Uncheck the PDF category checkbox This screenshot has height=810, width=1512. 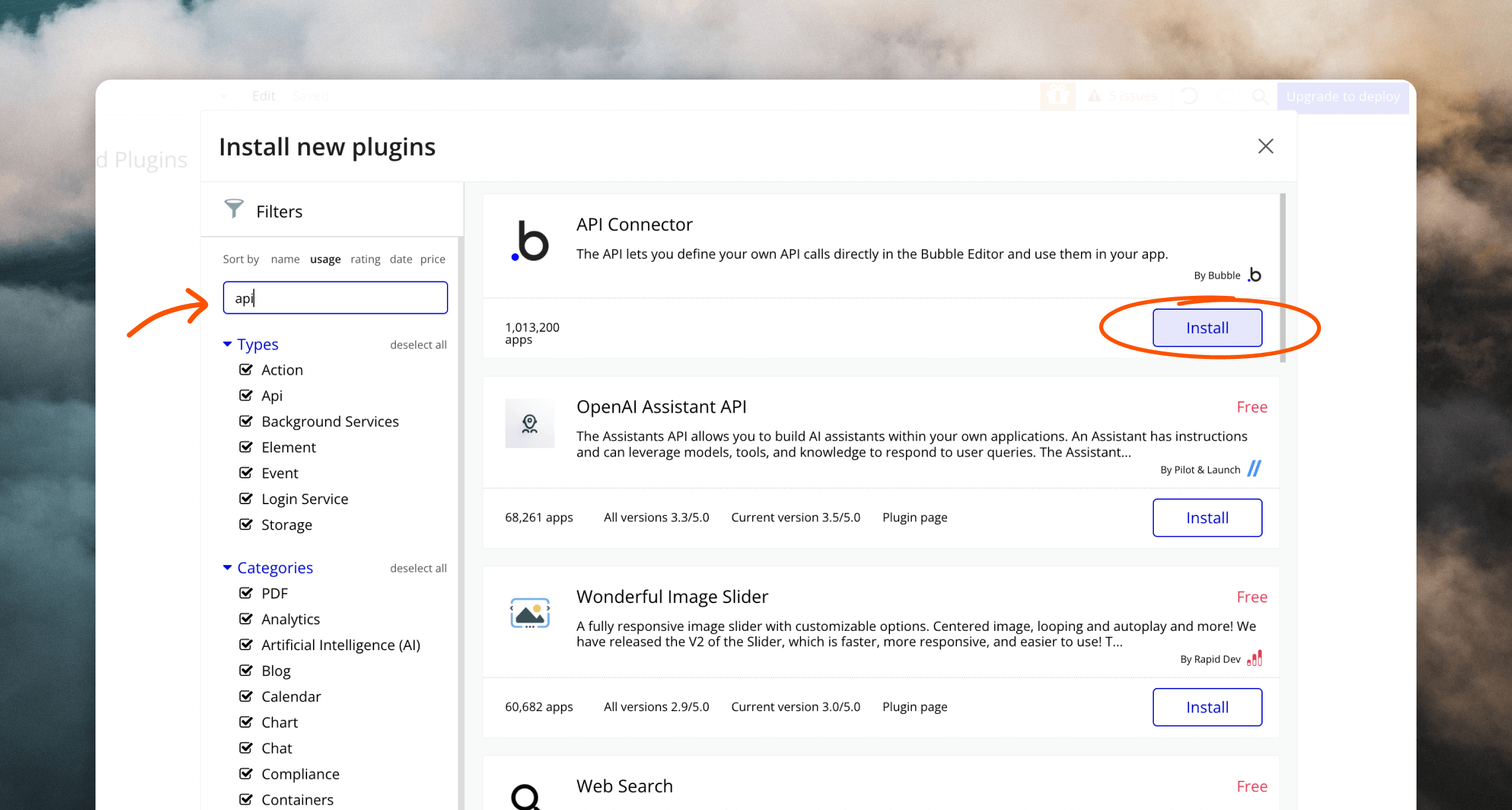tap(245, 593)
